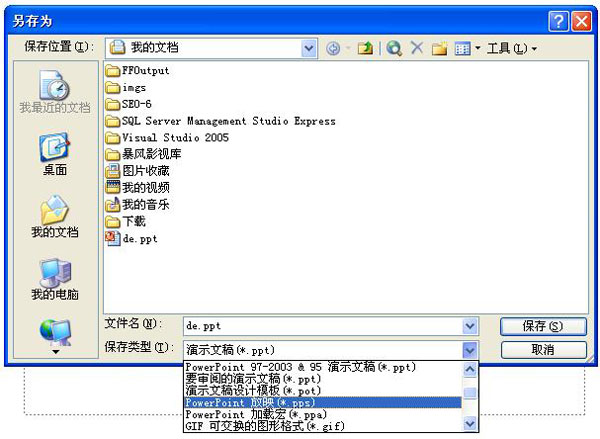Select the SEO-6 folder
The width and height of the screenshot is (600, 439).
(x=129, y=104)
